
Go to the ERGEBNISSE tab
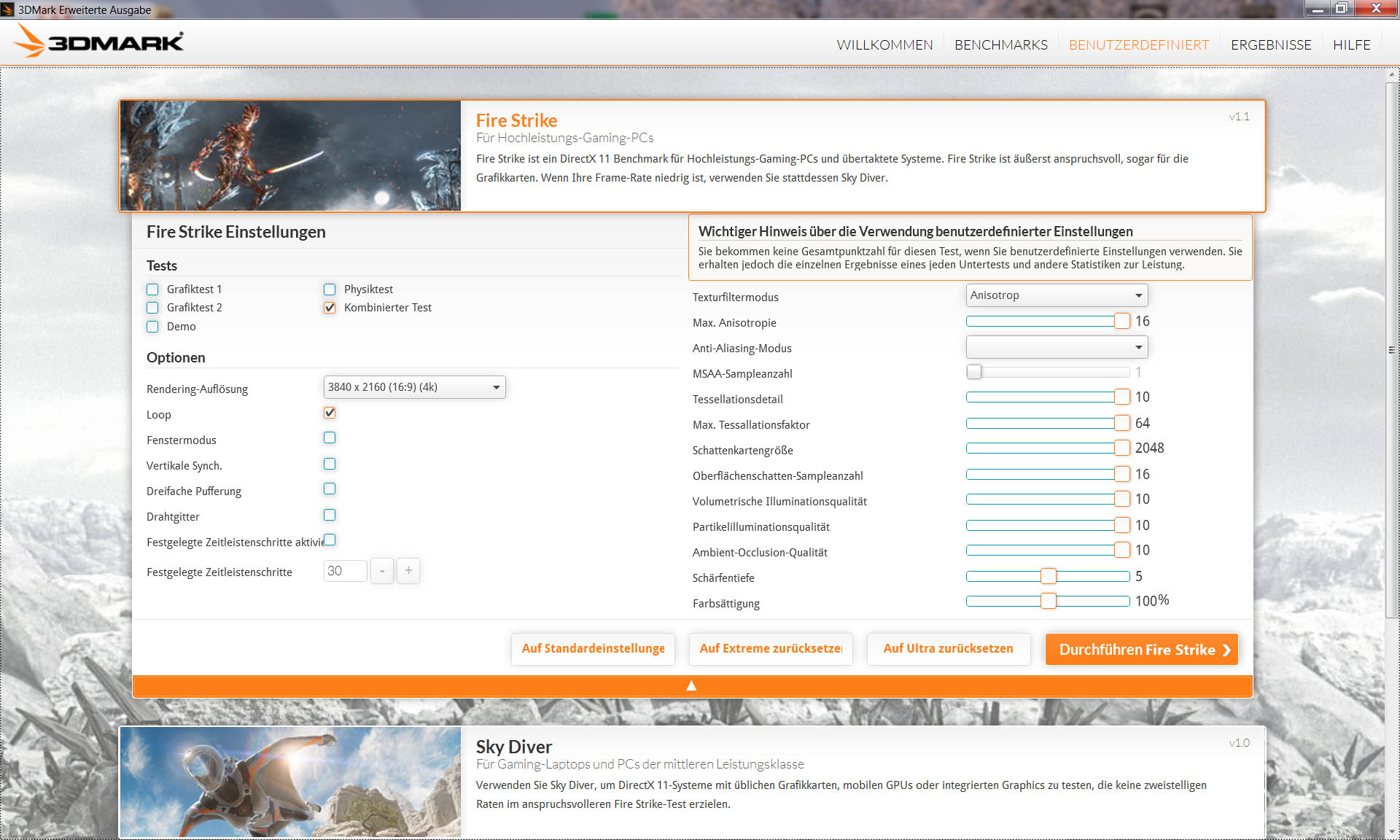coord(1271,45)
